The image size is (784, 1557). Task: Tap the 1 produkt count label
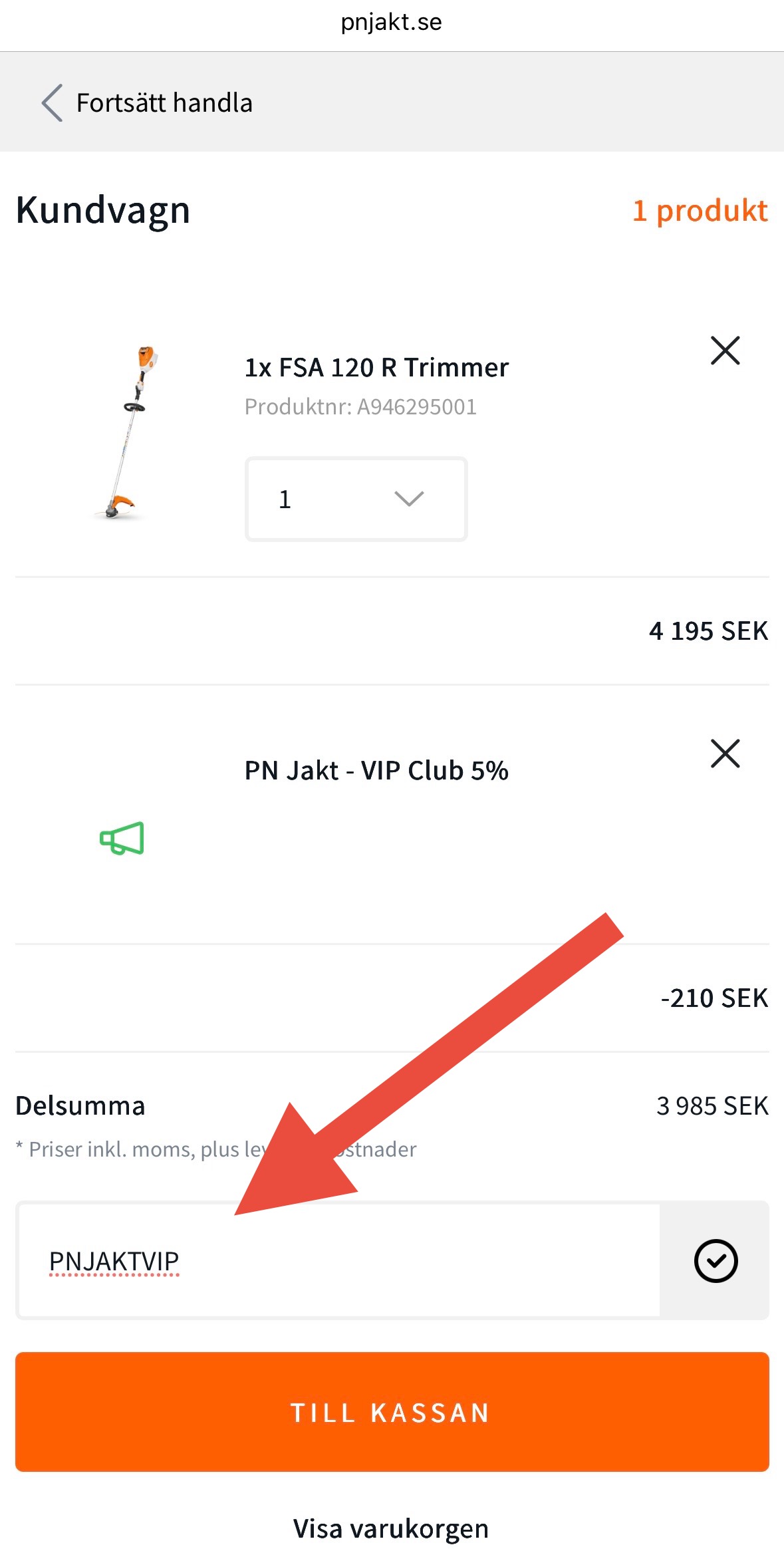click(700, 211)
